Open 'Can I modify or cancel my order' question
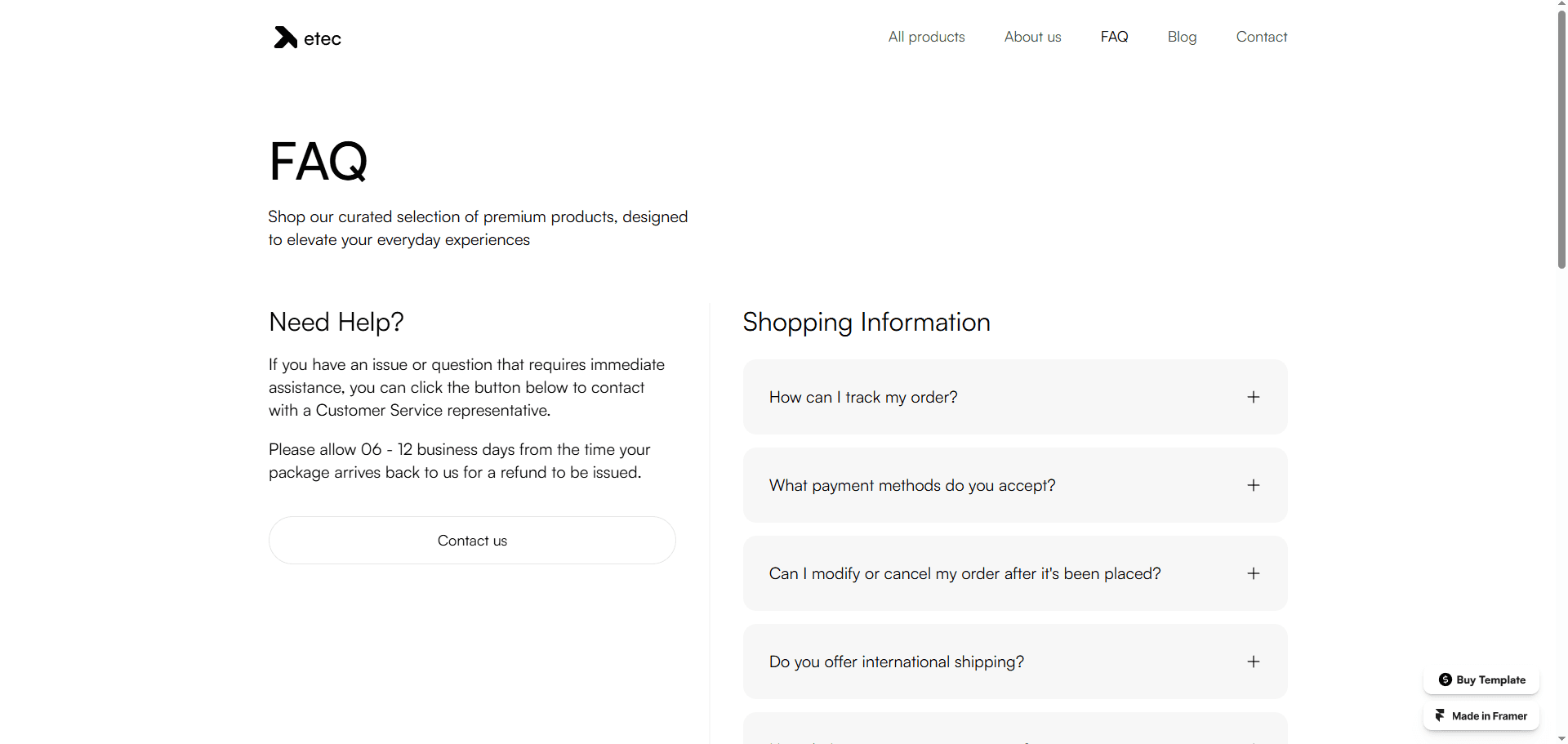Viewport: 1568px width, 744px height. 1015,573
